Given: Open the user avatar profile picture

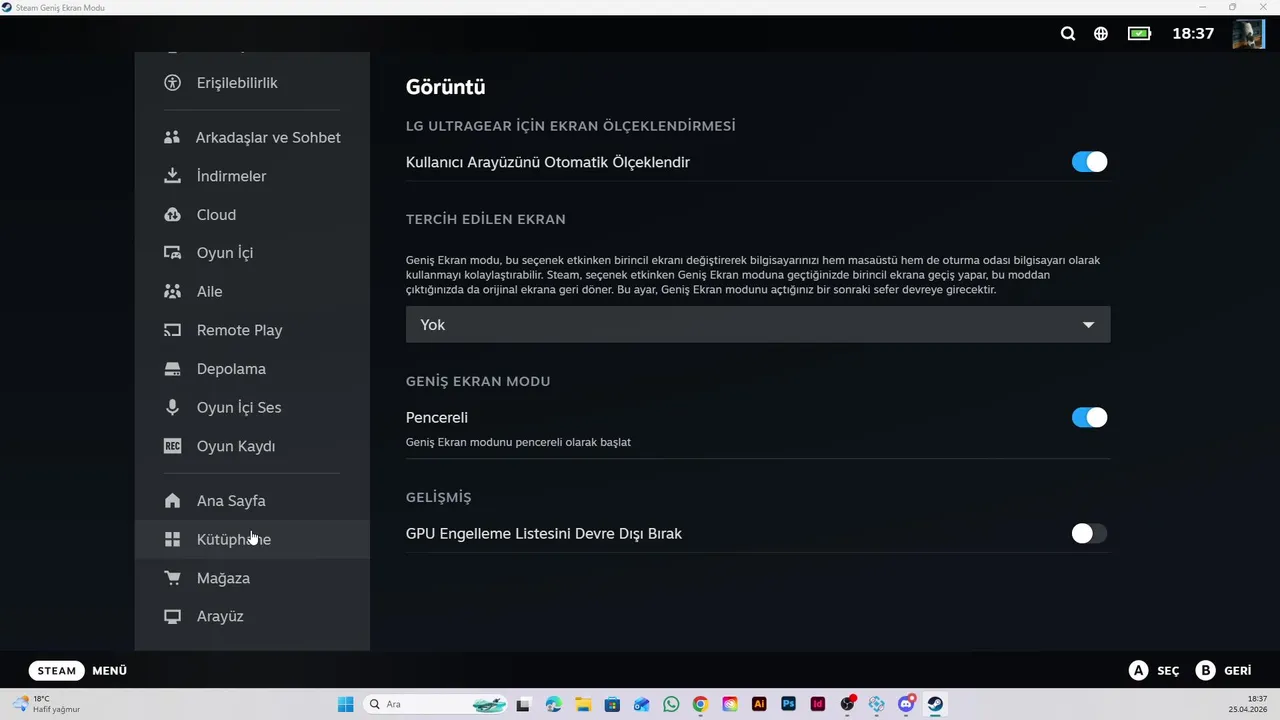Looking at the screenshot, I should (x=1248, y=33).
